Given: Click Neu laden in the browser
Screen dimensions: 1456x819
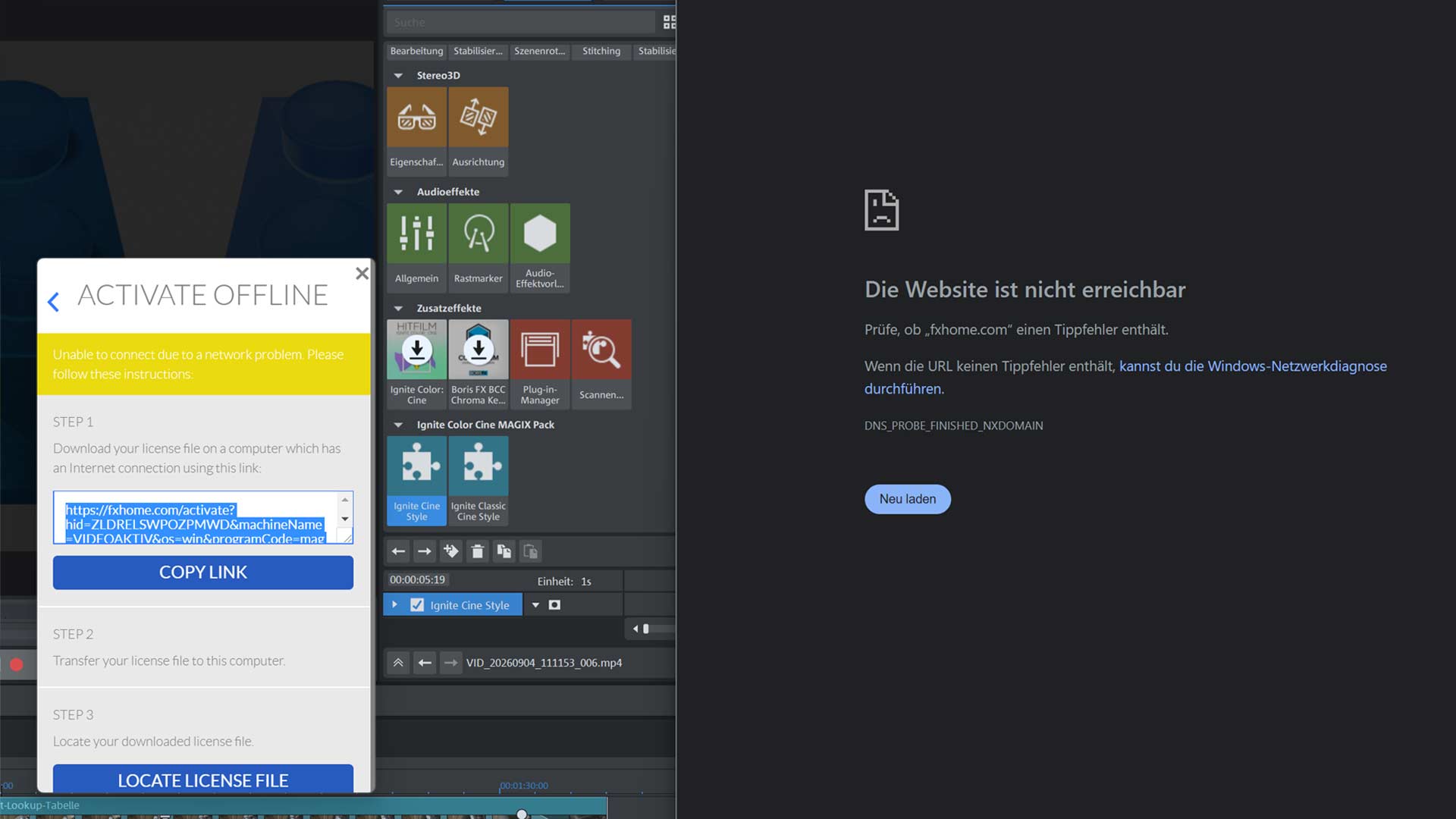Looking at the screenshot, I should pos(908,499).
